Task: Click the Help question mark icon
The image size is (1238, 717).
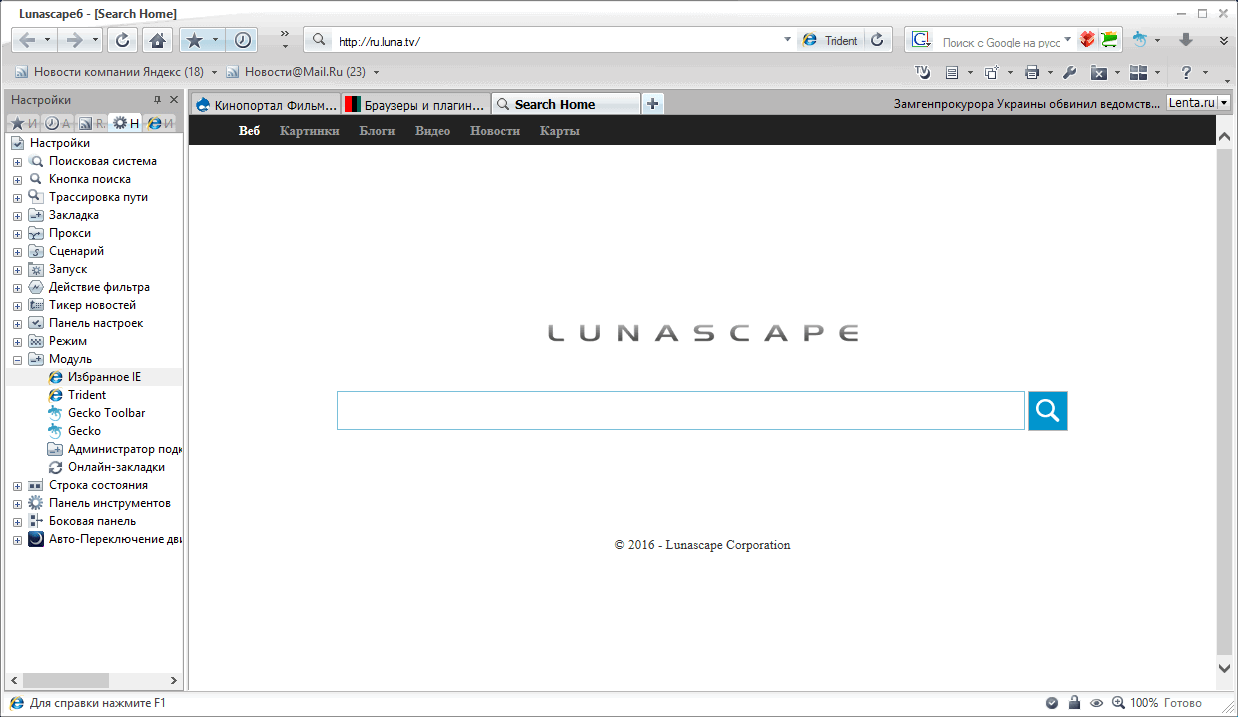Action: pyautogui.click(x=1187, y=72)
